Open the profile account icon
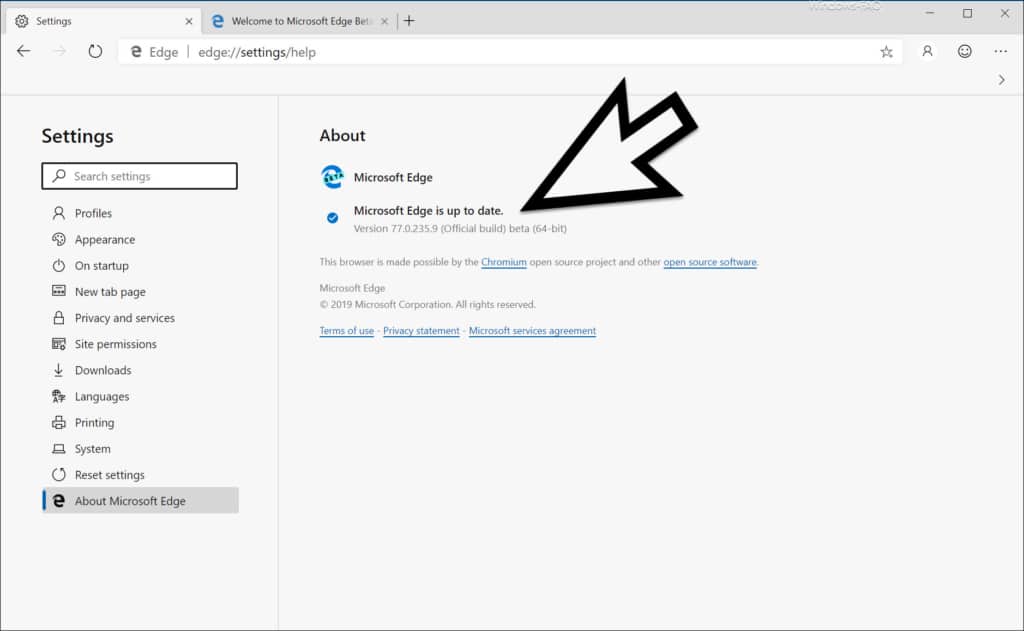The image size is (1024, 631). pyautogui.click(x=926, y=51)
